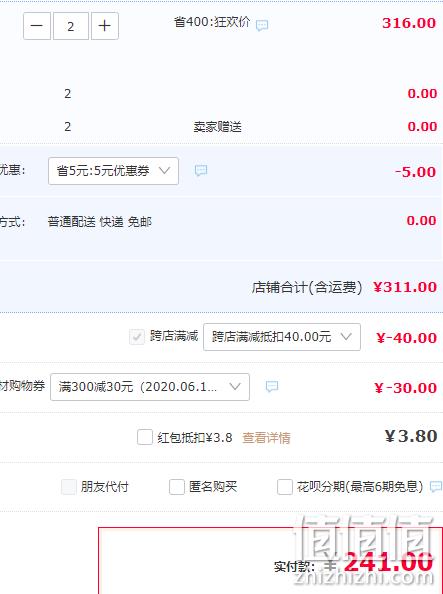
Task: Click comment icon beside 5元优惠券 dropdown
Action: (201, 170)
